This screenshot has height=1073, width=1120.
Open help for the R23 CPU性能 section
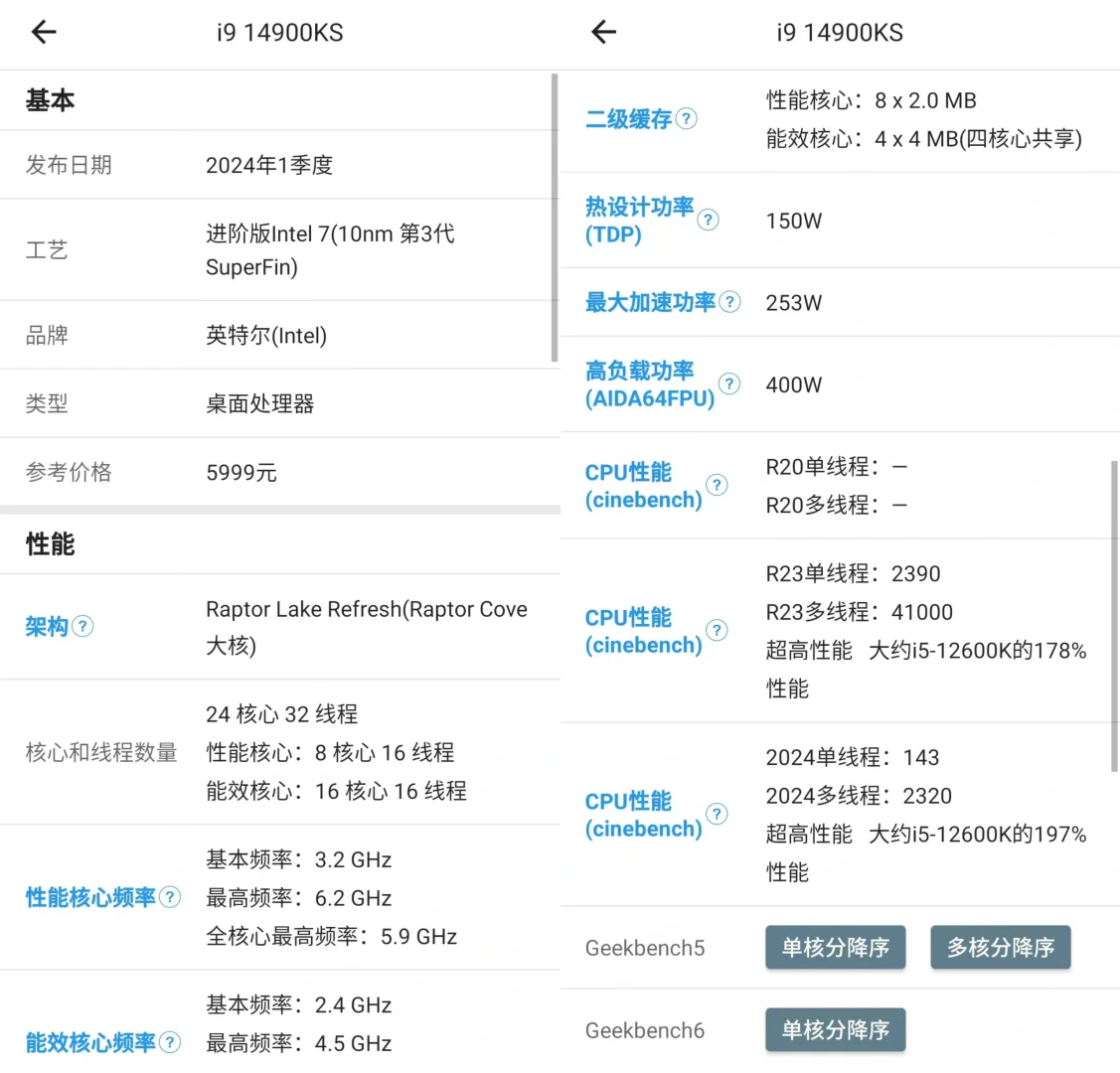[x=717, y=630]
